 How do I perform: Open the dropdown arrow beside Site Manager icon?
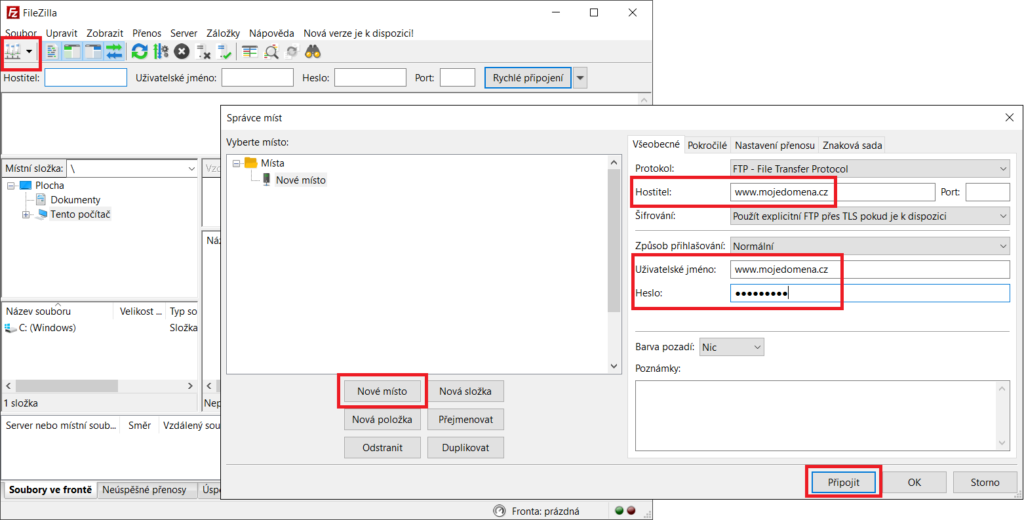pyautogui.click(x=29, y=52)
